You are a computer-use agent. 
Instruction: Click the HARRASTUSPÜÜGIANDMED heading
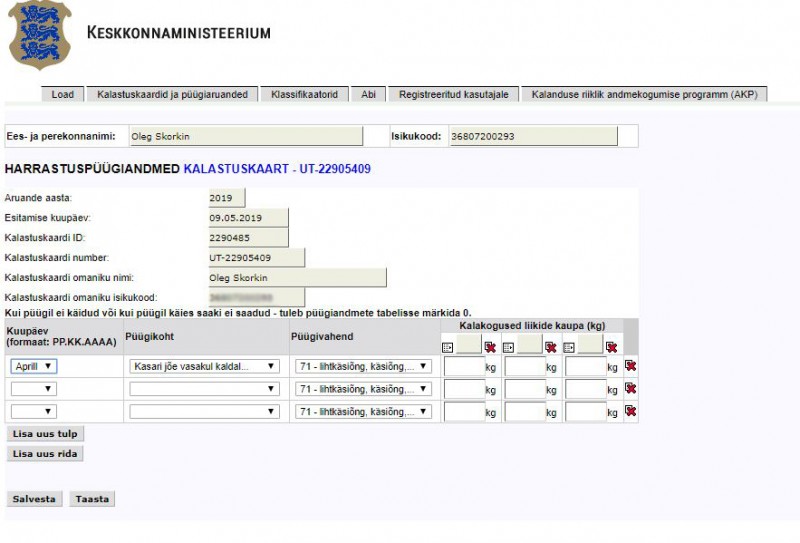[x=92, y=169]
